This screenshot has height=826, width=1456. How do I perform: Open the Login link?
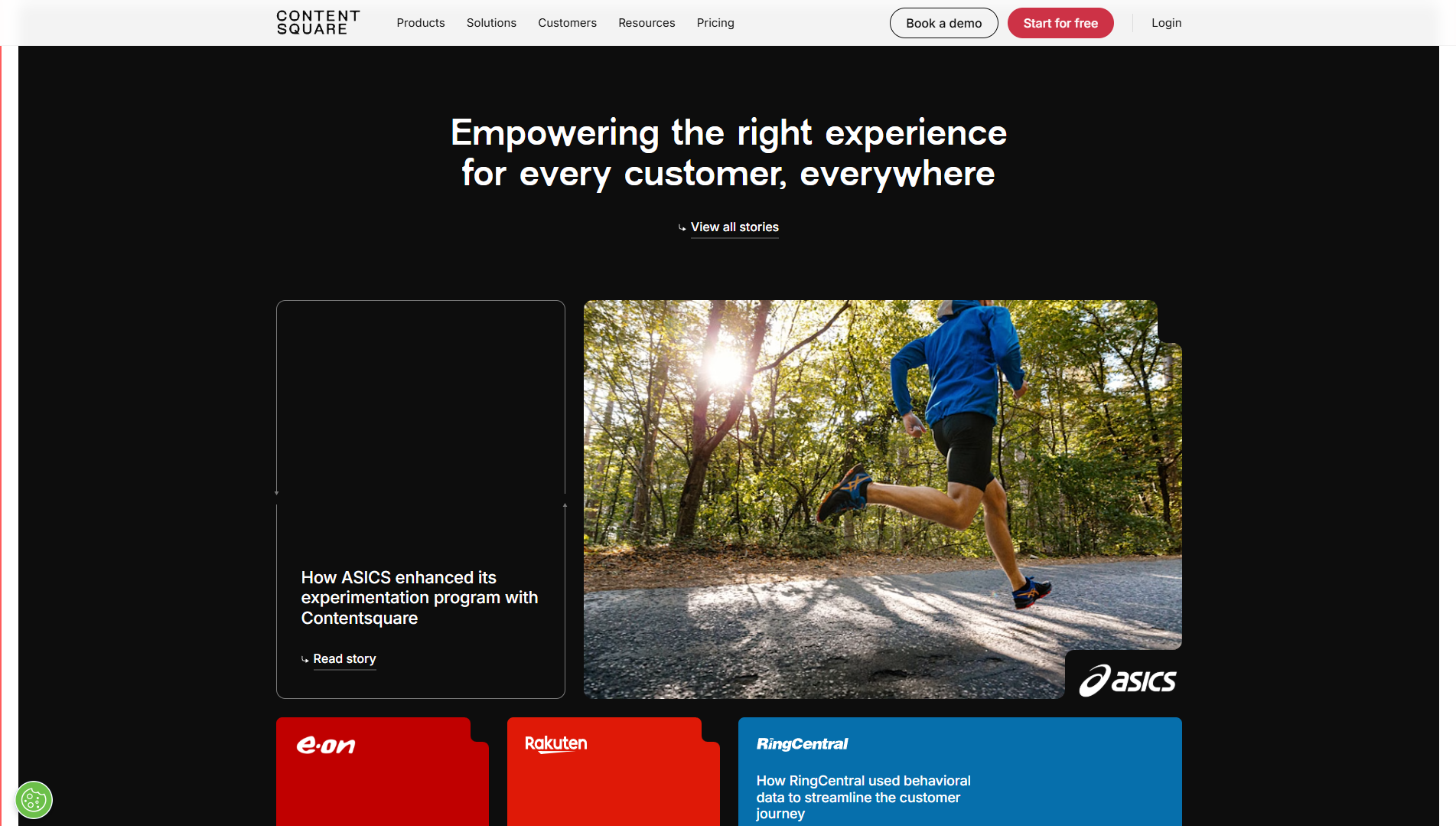(x=1166, y=23)
